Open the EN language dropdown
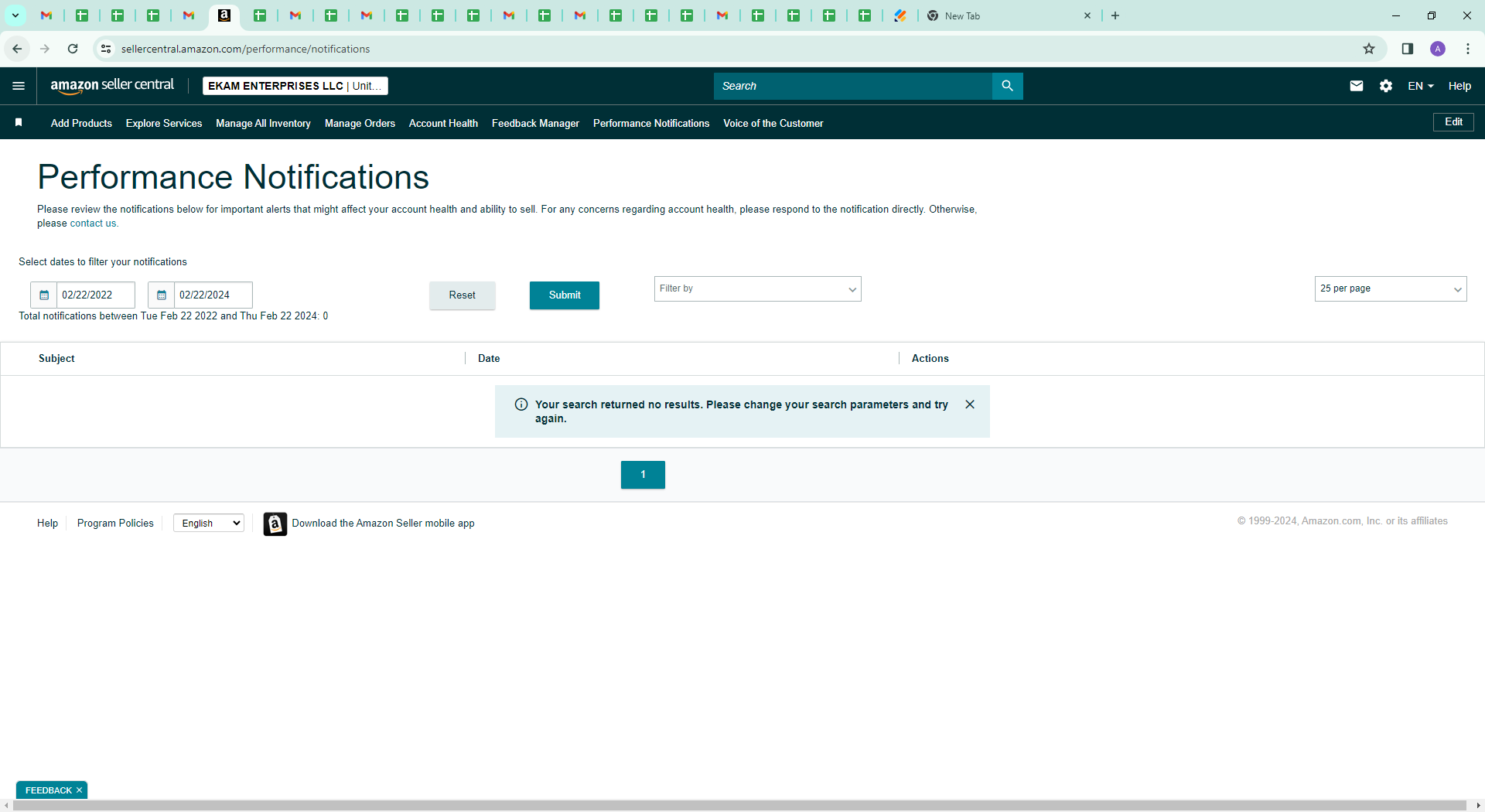This screenshot has width=1485, height=812. [1421, 86]
